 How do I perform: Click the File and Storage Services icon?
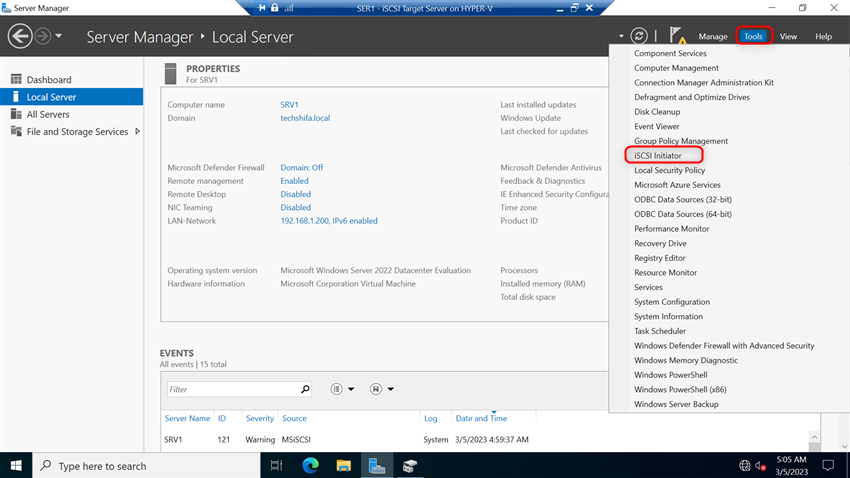click(16, 131)
